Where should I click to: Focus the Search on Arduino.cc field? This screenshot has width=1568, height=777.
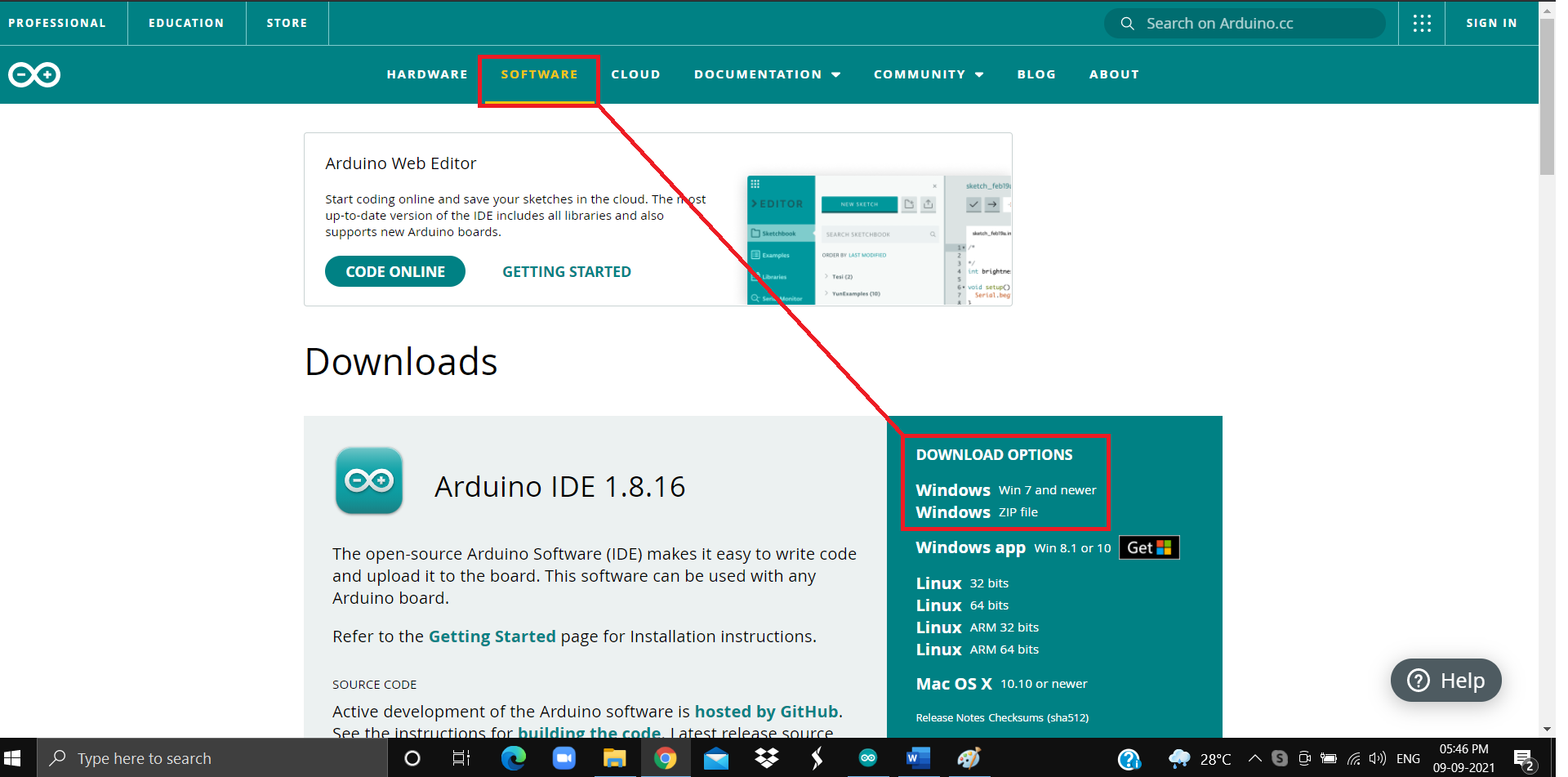point(1245,23)
